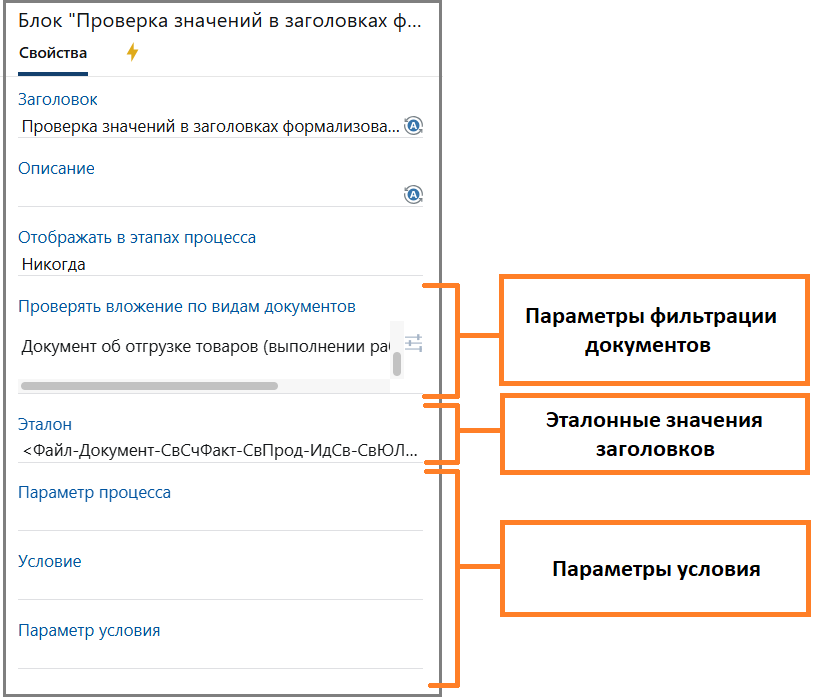Click horizontal scrollbar under document types list
This screenshot has height=697, width=825.
coord(148,385)
